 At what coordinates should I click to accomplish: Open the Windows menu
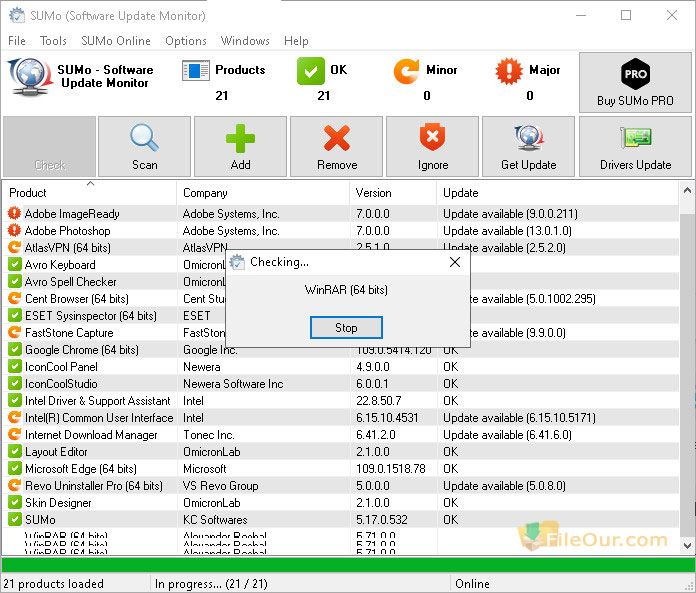pos(245,41)
